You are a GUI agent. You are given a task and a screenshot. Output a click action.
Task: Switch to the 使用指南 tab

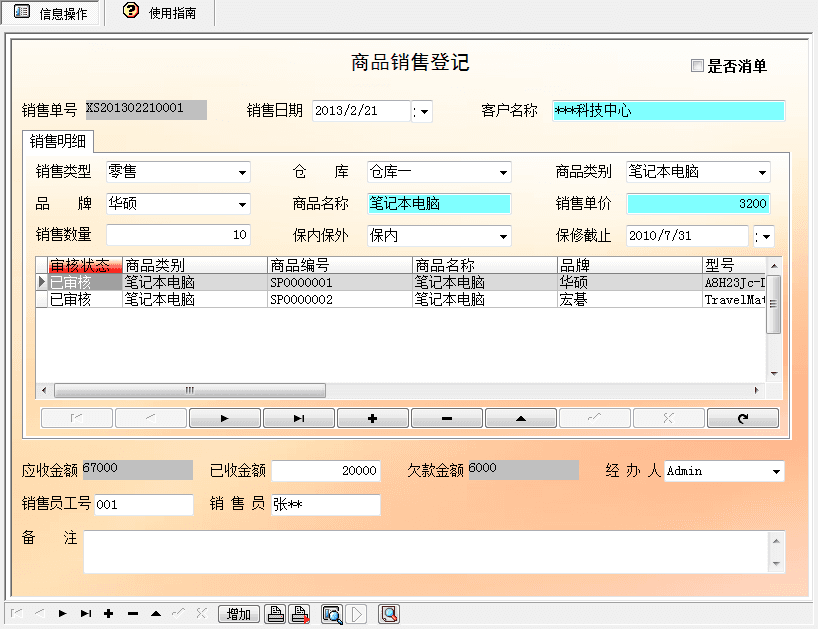pyautogui.click(x=158, y=13)
